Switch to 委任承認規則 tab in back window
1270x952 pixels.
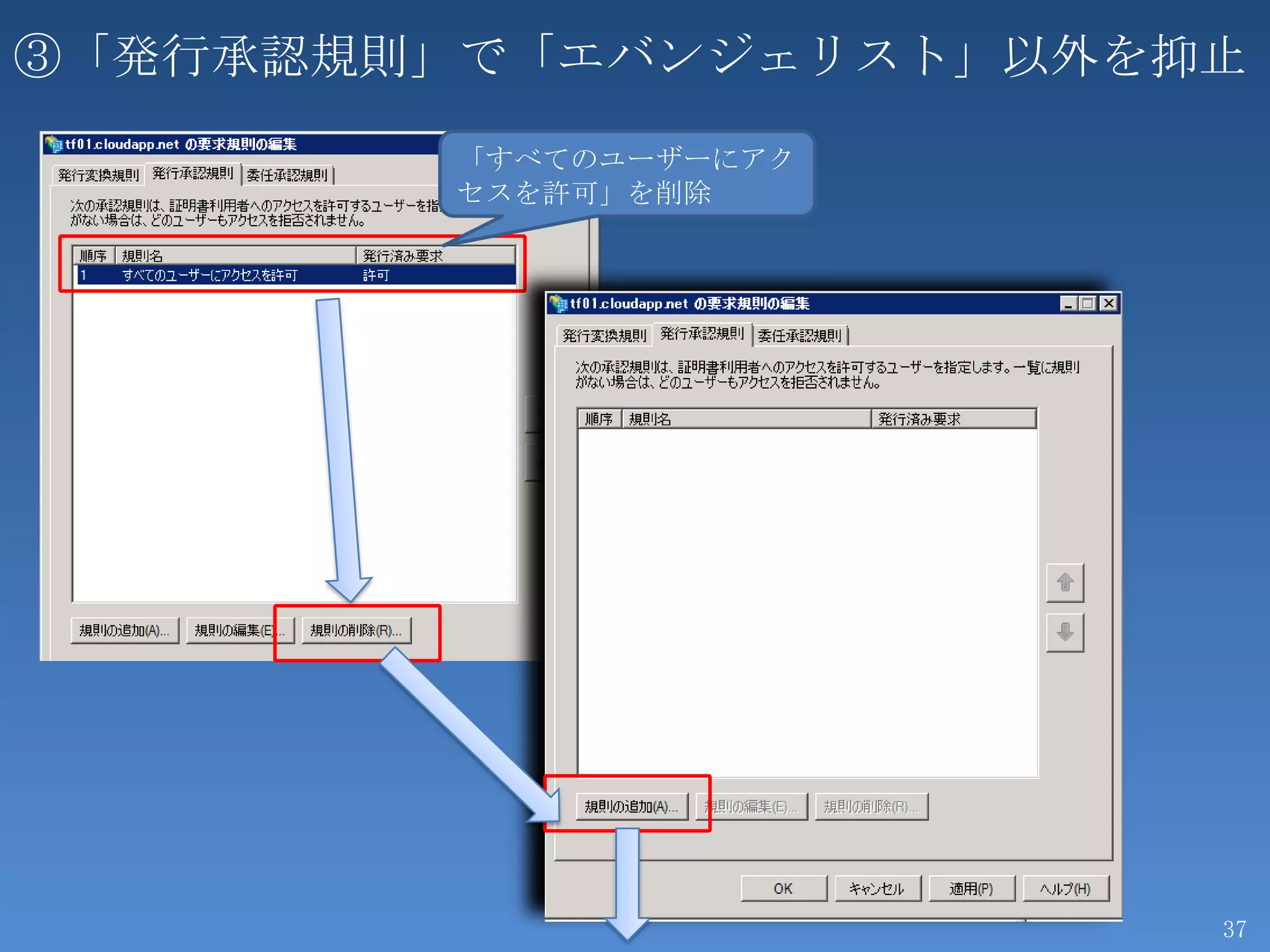tap(288, 175)
